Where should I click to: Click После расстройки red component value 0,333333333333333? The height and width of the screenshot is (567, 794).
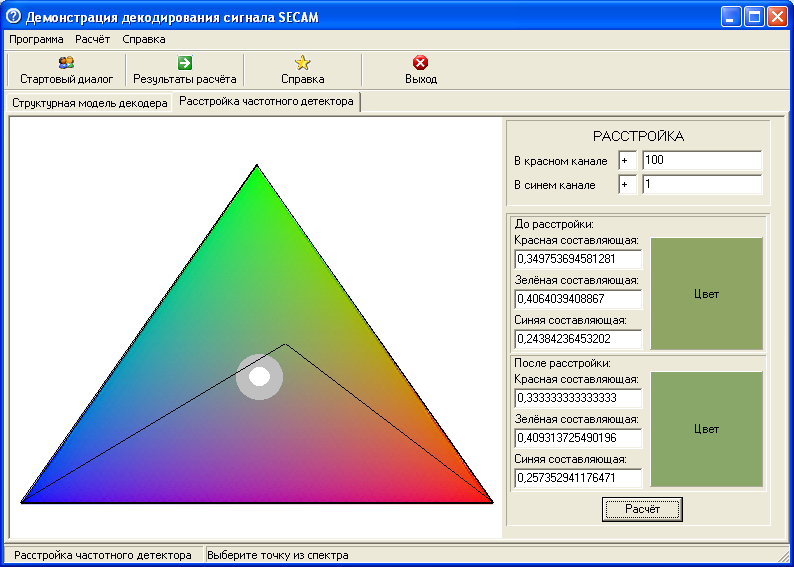(x=578, y=398)
